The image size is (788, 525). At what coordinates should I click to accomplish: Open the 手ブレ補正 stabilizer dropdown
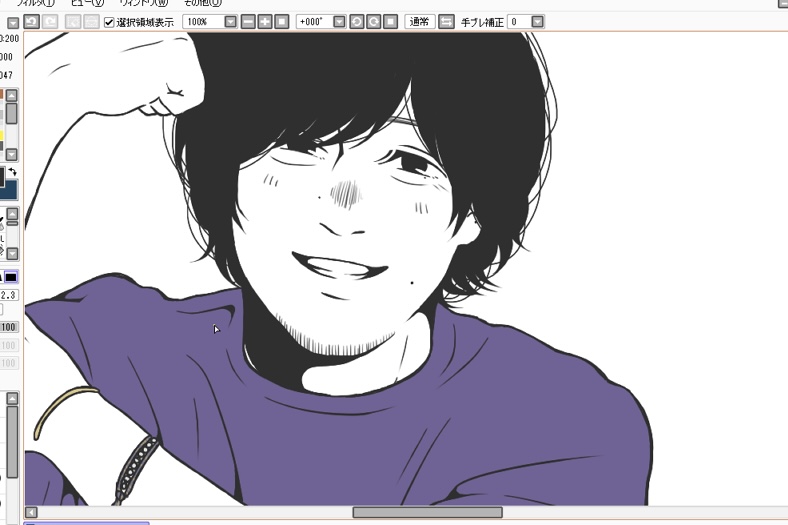pos(538,22)
